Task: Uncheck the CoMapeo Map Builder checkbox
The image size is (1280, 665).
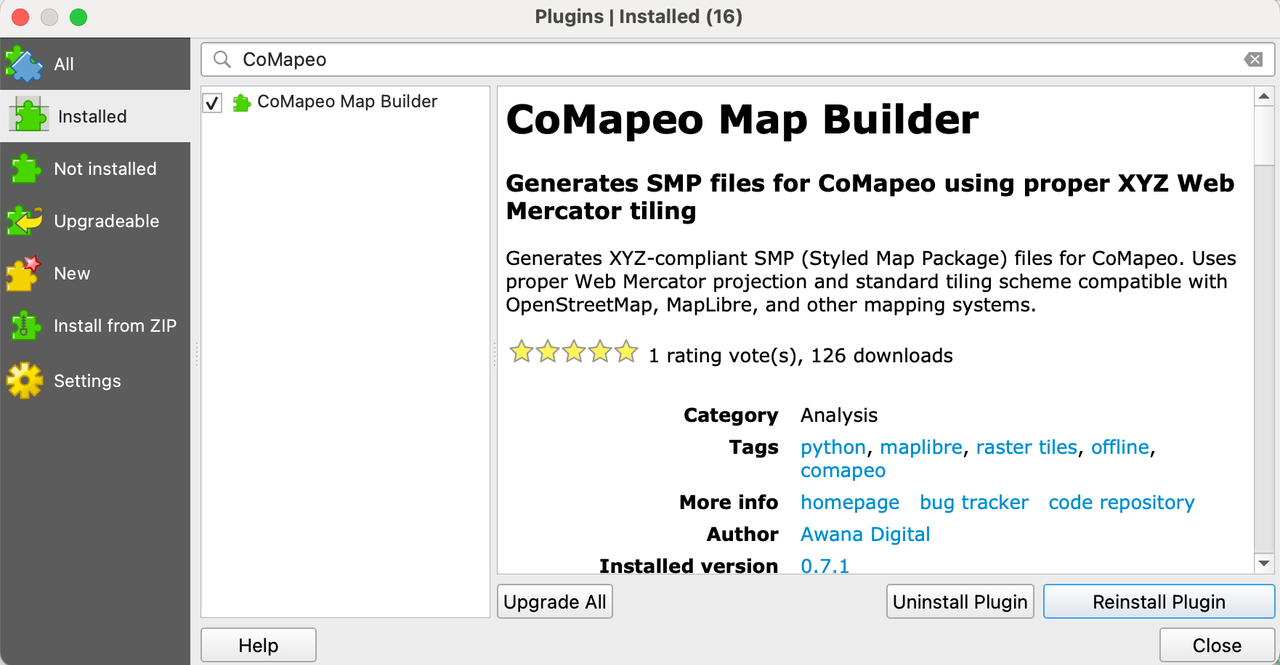Action: click(x=212, y=103)
